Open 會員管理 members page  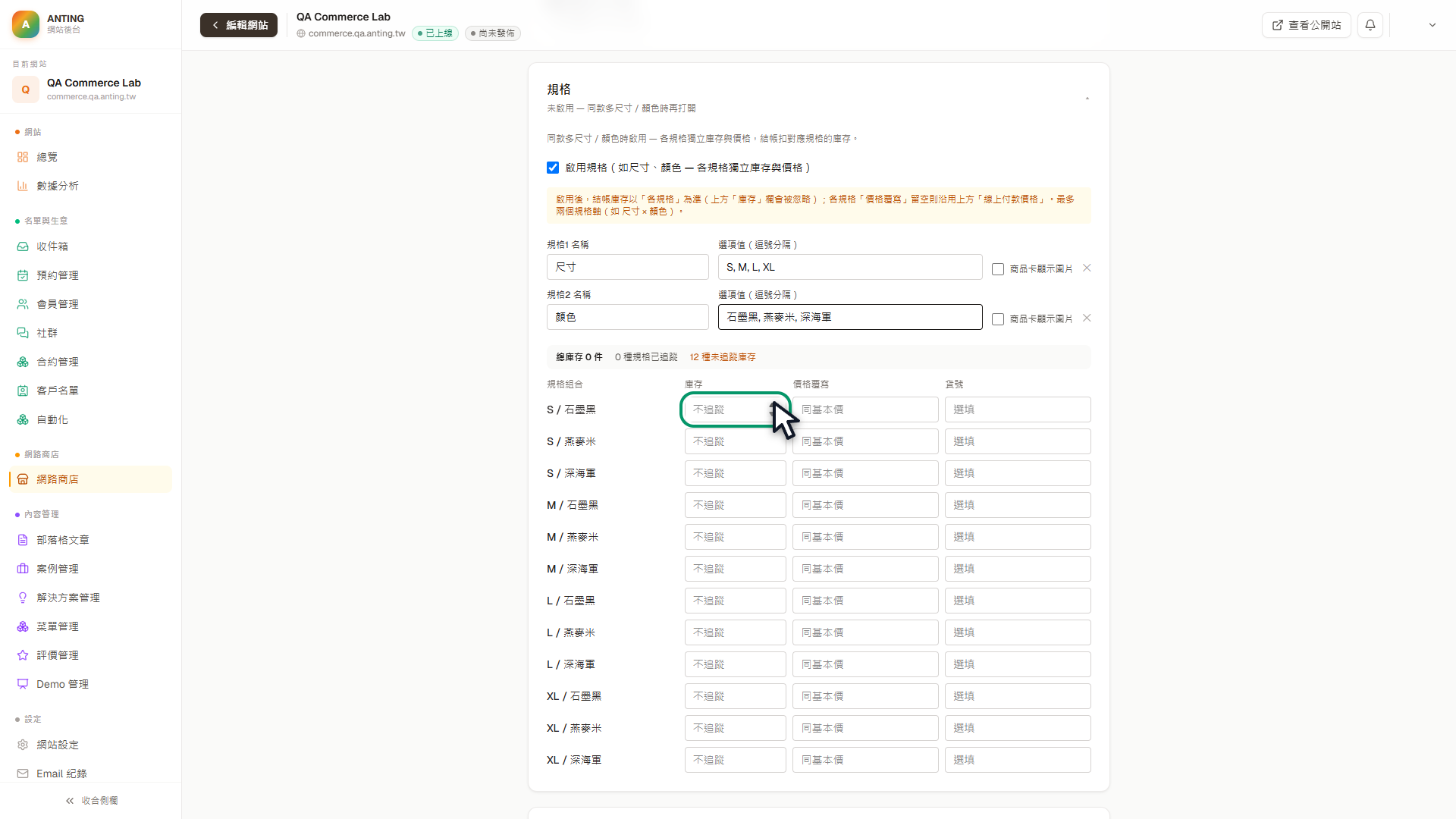pos(90,304)
